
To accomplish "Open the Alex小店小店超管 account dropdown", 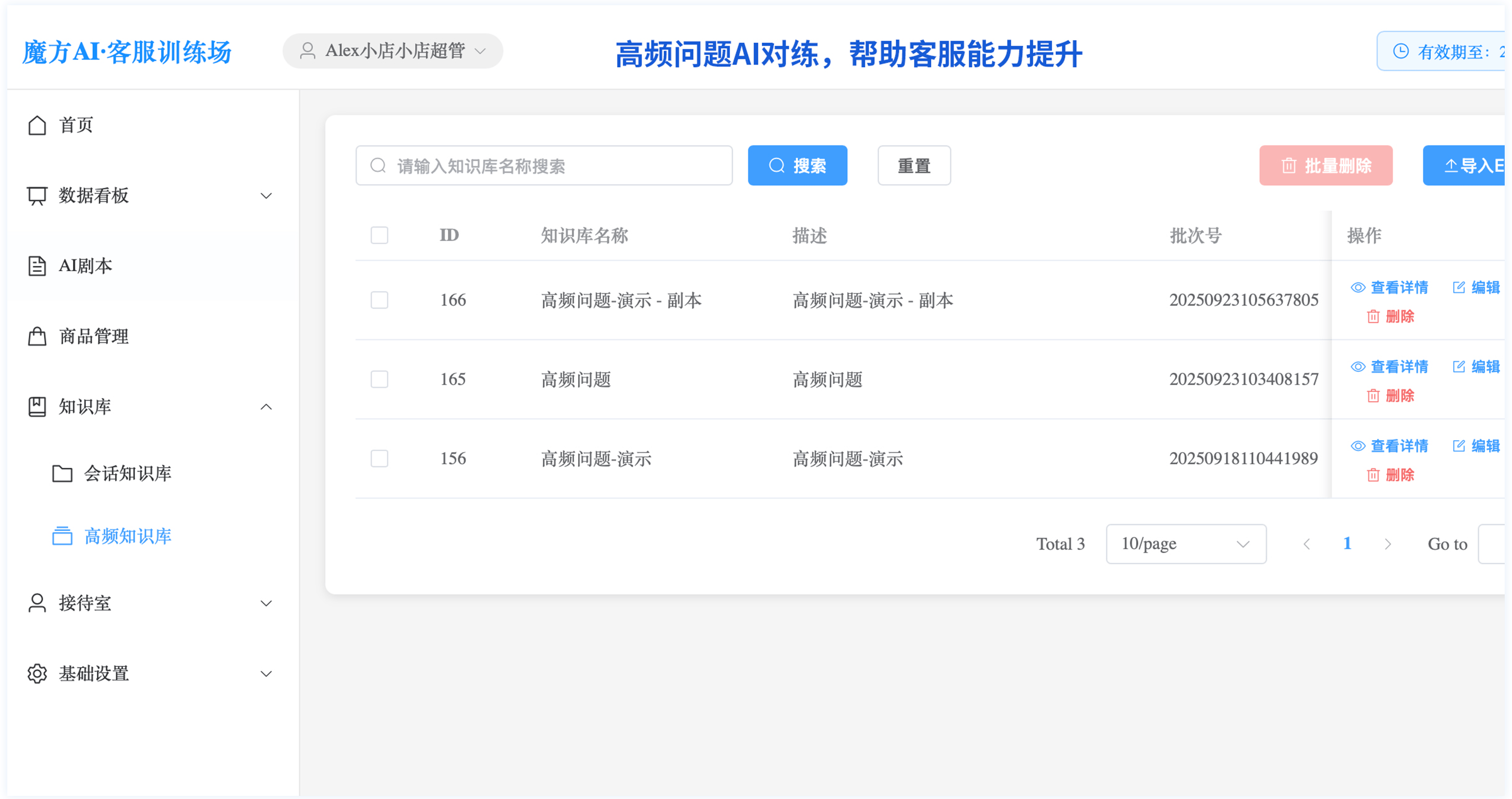I will tap(393, 51).
